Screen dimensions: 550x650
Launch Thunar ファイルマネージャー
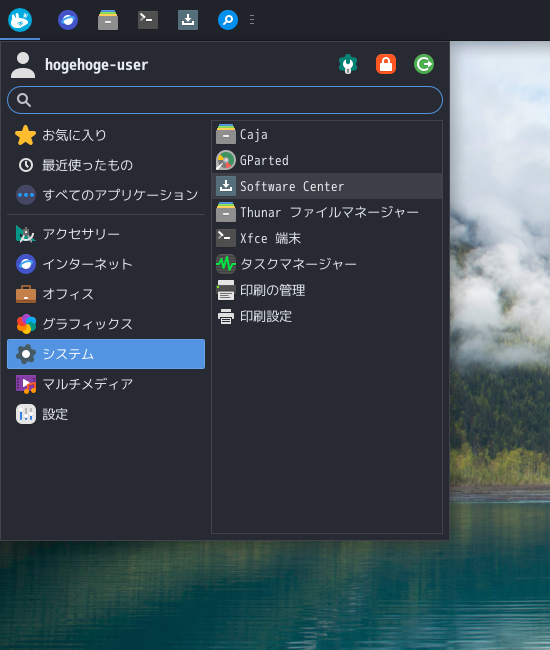click(327, 212)
